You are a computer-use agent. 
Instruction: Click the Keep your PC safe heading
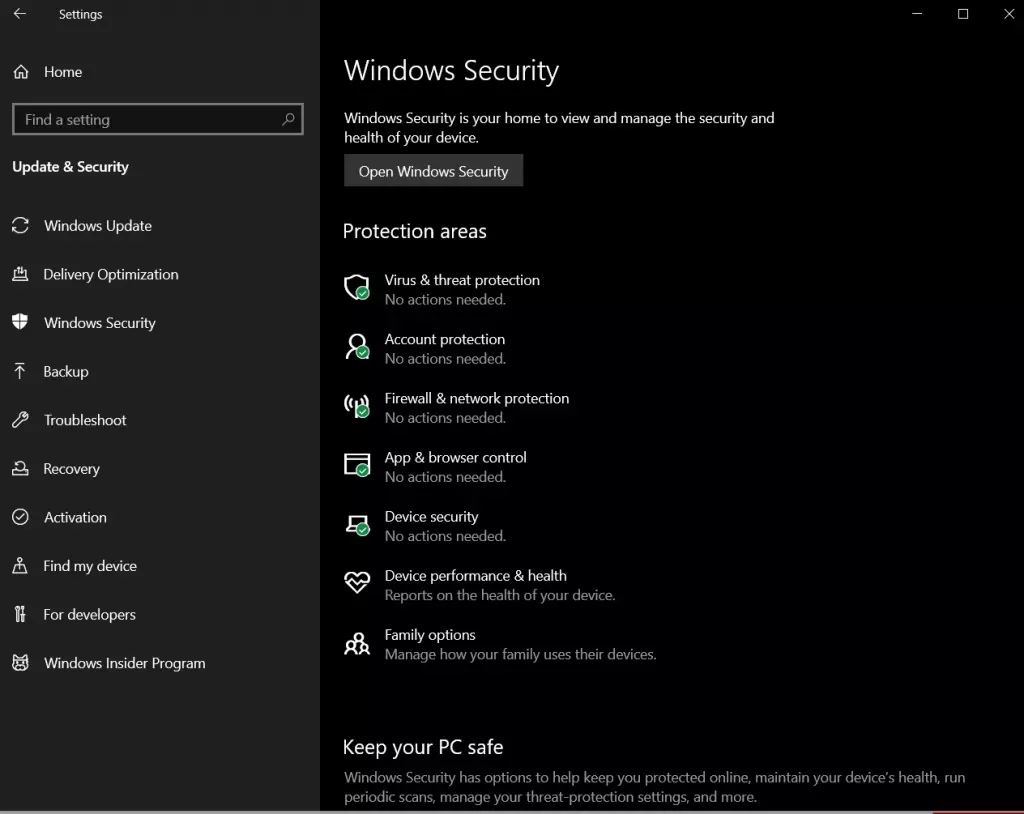coord(423,747)
